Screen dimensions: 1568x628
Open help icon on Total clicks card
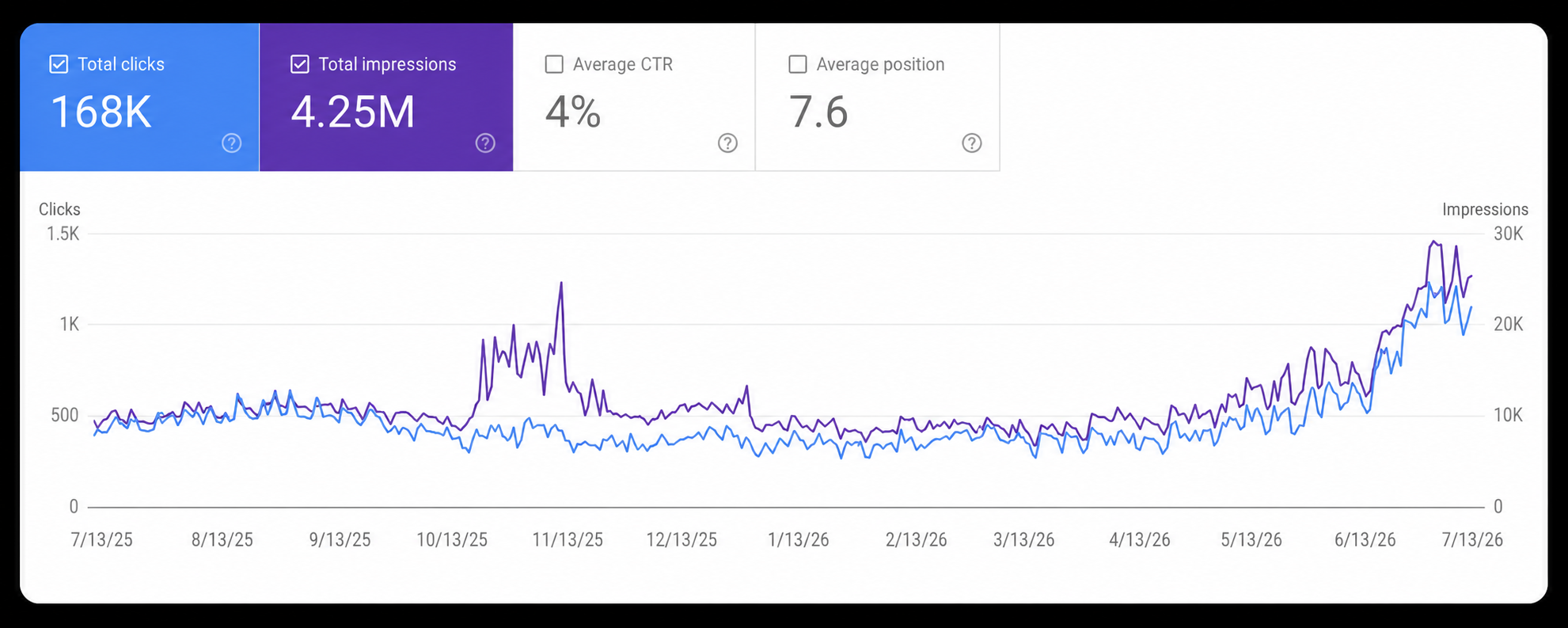[231, 143]
